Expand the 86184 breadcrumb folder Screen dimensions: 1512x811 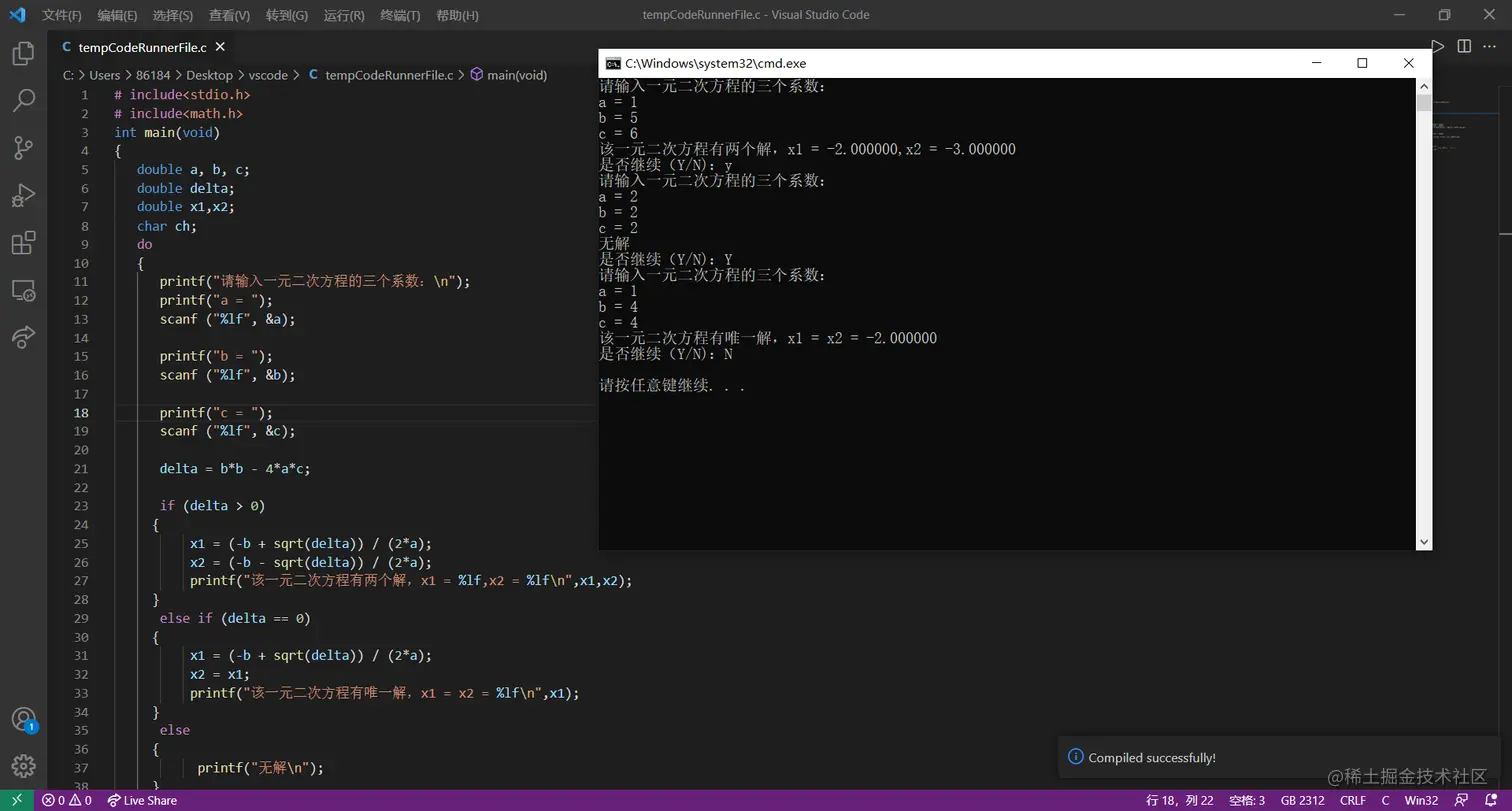153,75
